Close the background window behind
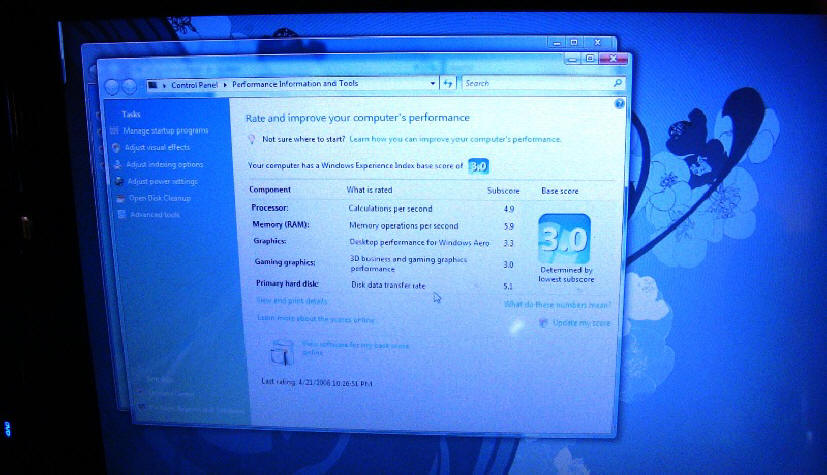Viewport: 827px width, 475px height. (598, 42)
